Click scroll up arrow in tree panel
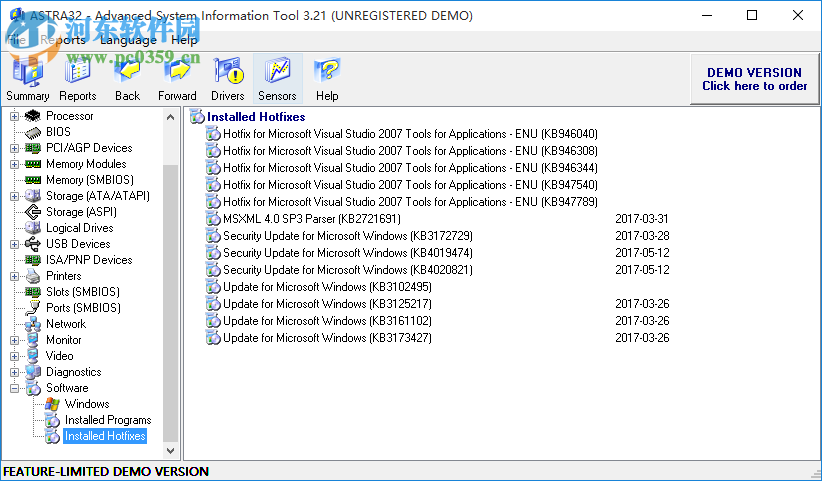 (x=170, y=117)
